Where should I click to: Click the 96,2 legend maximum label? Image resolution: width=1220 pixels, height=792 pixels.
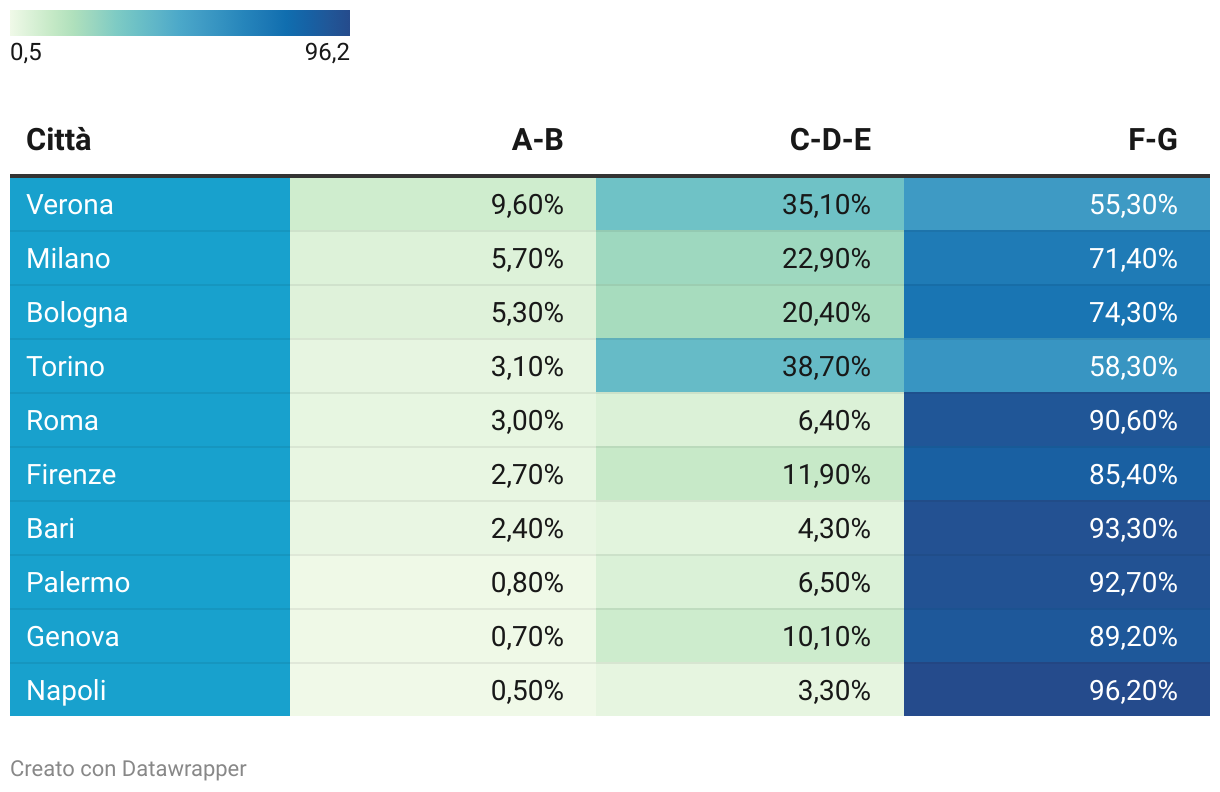(x=327, y=52)
